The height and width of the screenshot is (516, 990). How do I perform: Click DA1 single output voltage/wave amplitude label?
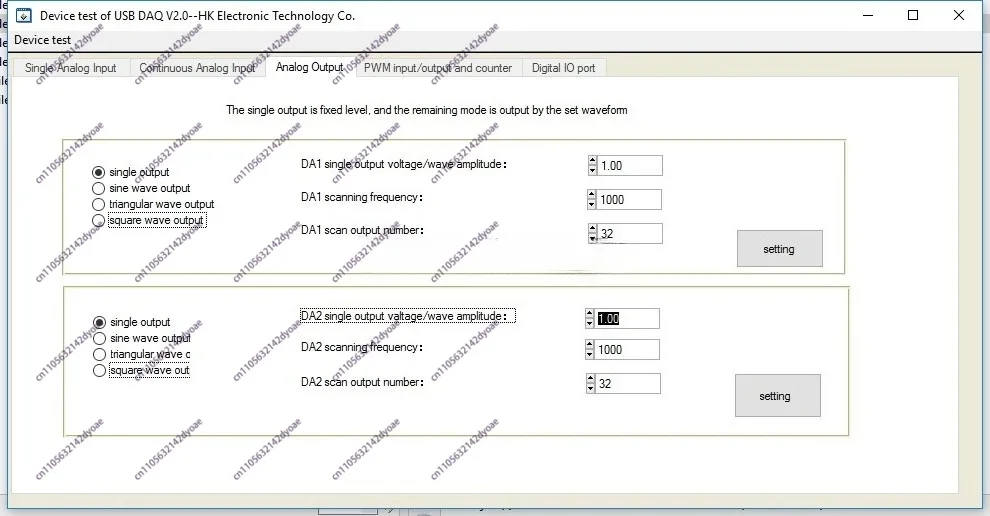click(404, 164)
